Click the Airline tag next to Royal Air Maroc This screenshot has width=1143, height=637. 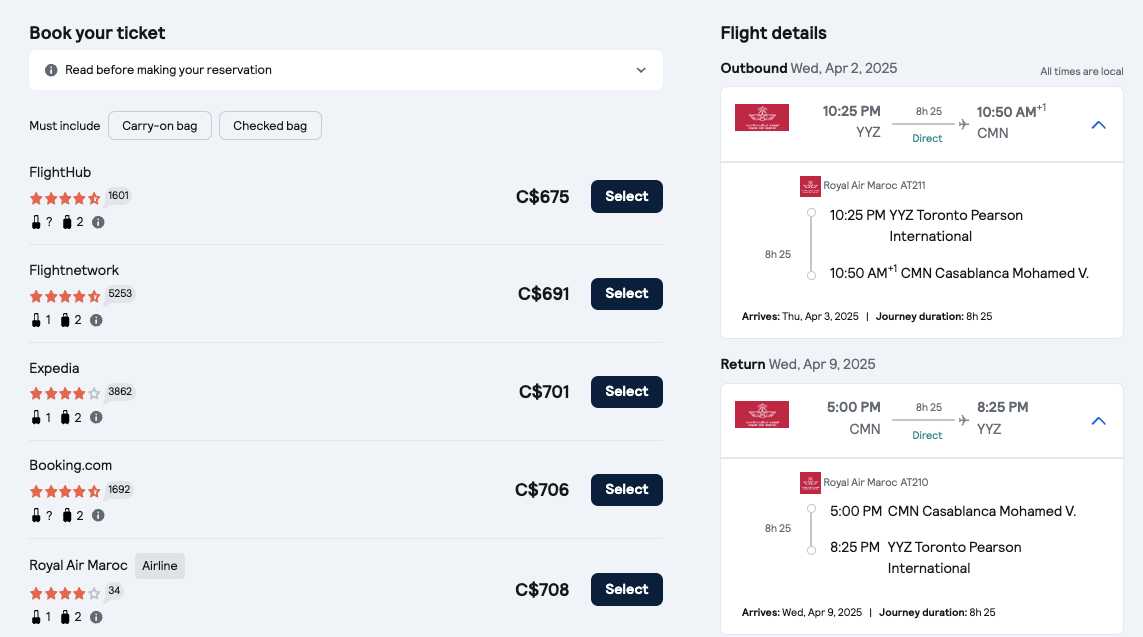pyautogui.click(x=160, y=566)
